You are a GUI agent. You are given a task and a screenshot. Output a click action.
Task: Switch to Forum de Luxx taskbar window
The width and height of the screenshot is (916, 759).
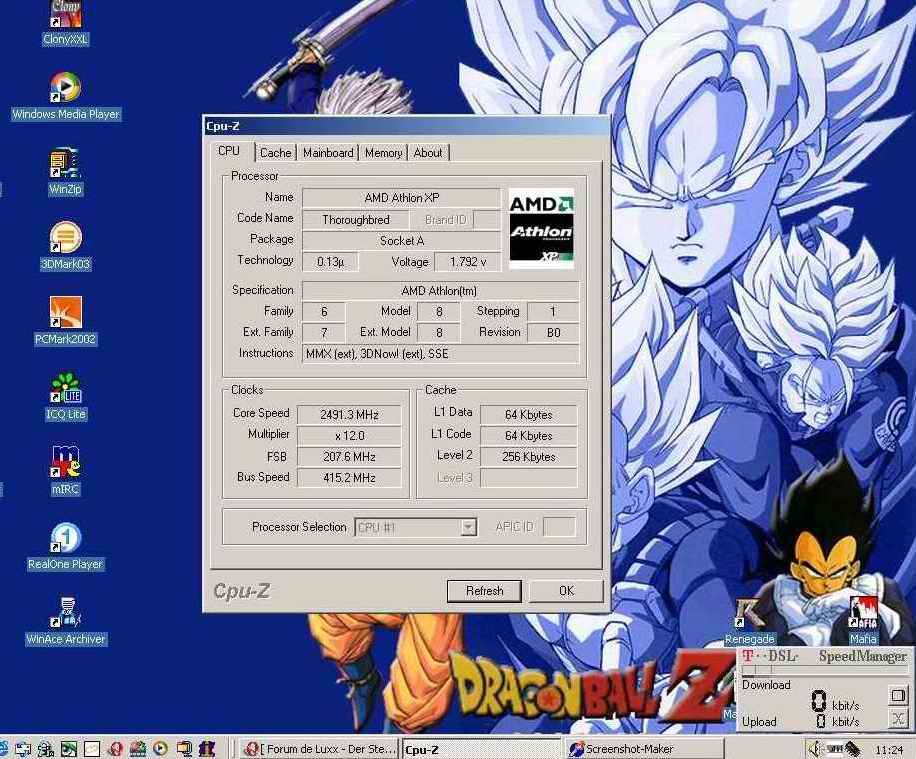pos(319,749)
